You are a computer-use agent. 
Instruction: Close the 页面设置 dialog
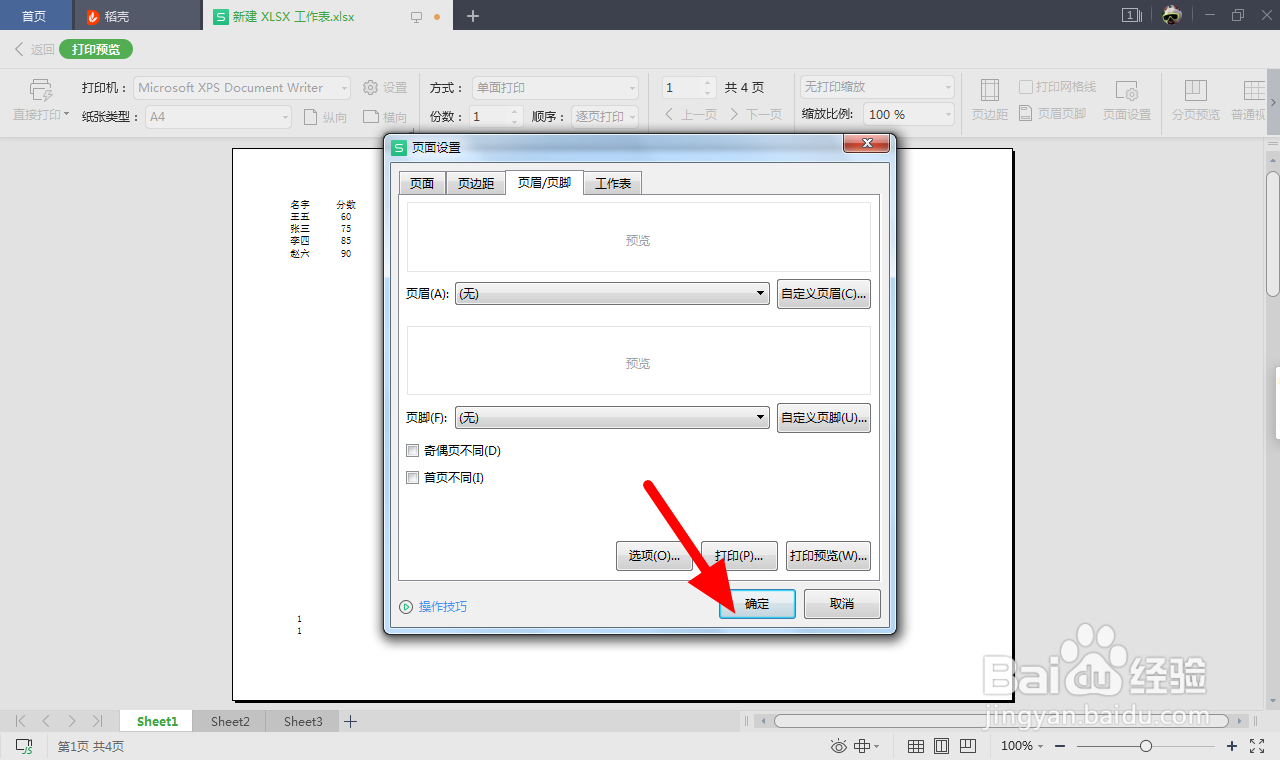[x=866, y=146]
